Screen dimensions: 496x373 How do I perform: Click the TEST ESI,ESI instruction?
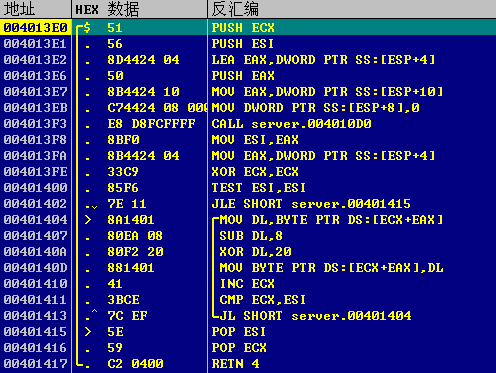259,188
